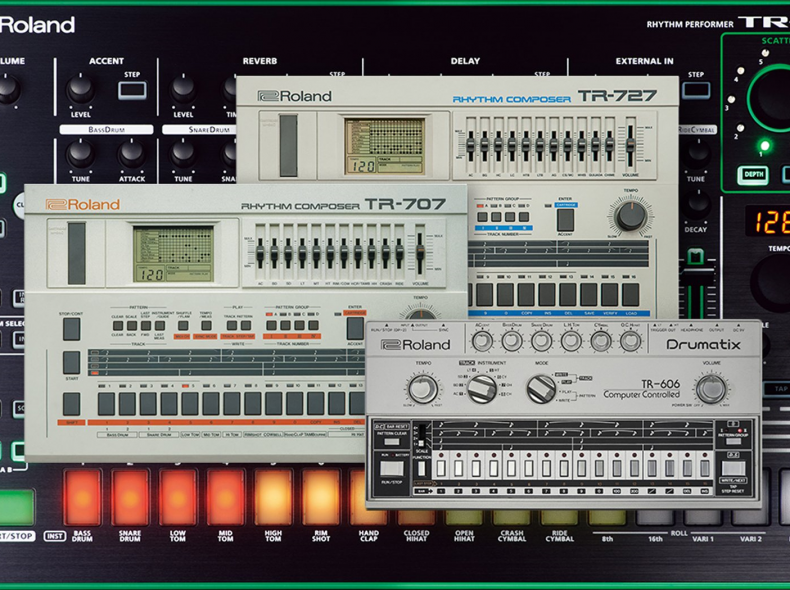Click the BassDrum ATTACK knob
Screen dimensions: 790x590
[x=131, y=154]
